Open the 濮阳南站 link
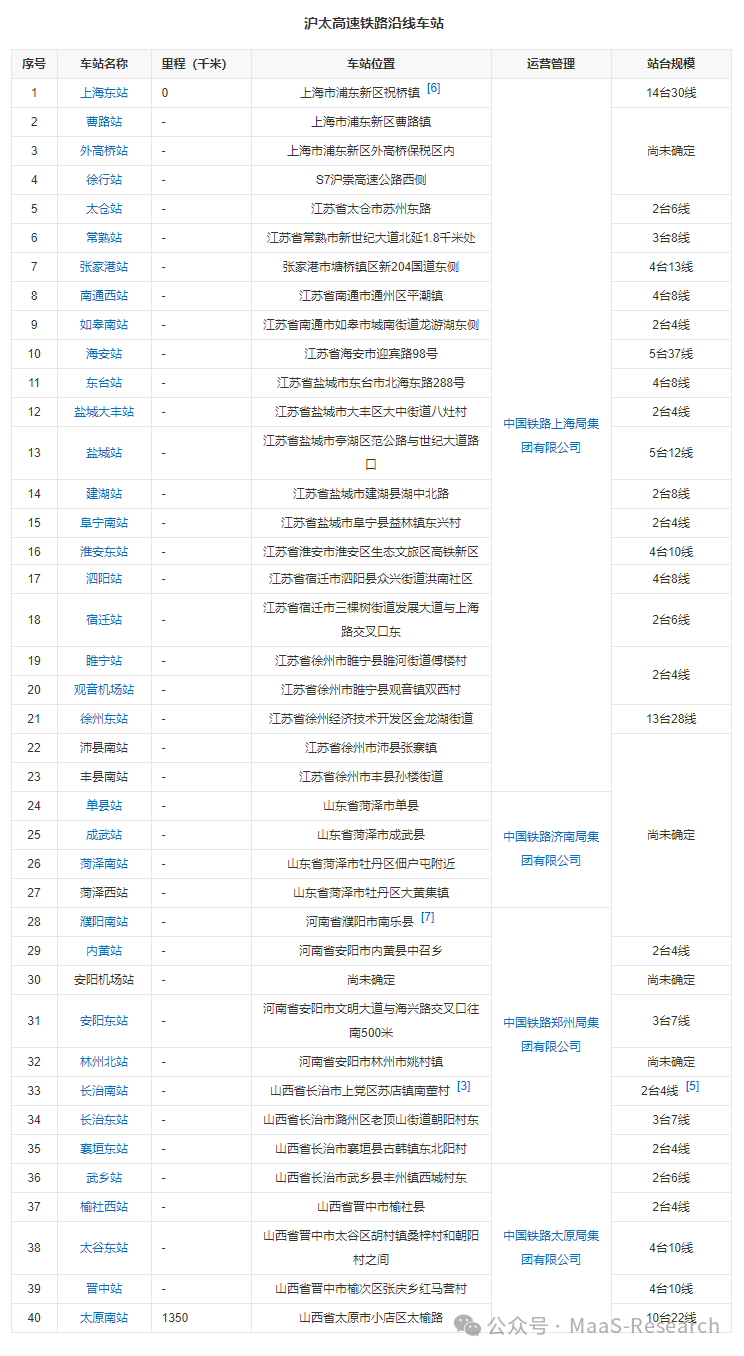This screenshot has width=744, height=1356. pos(104,922)
